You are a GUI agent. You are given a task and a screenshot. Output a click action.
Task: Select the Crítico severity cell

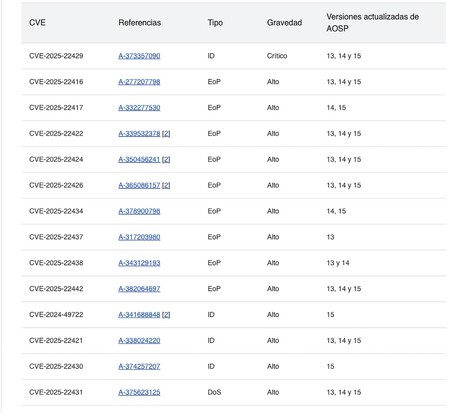pos(277,56)
